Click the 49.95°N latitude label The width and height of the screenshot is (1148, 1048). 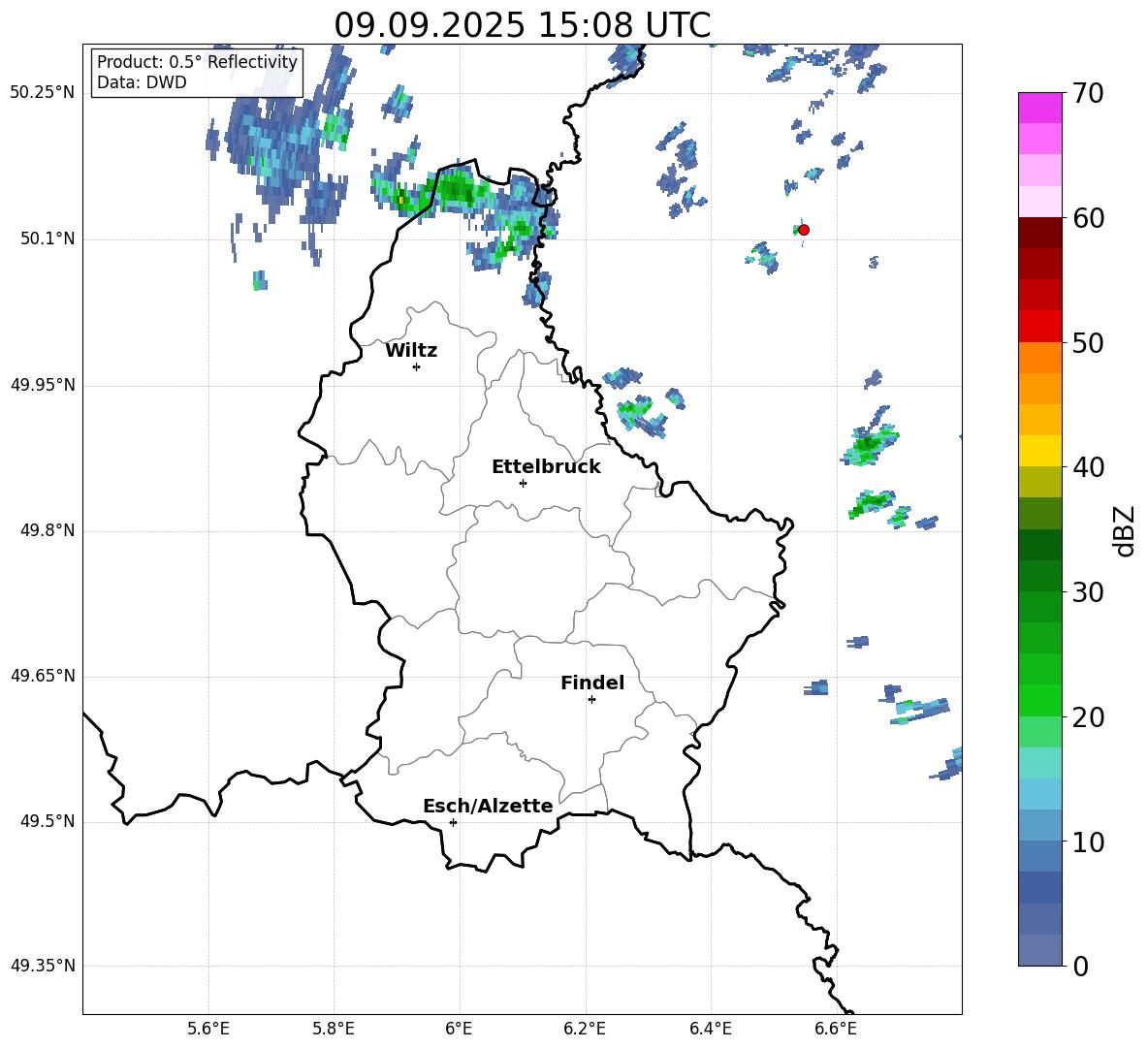43,385
